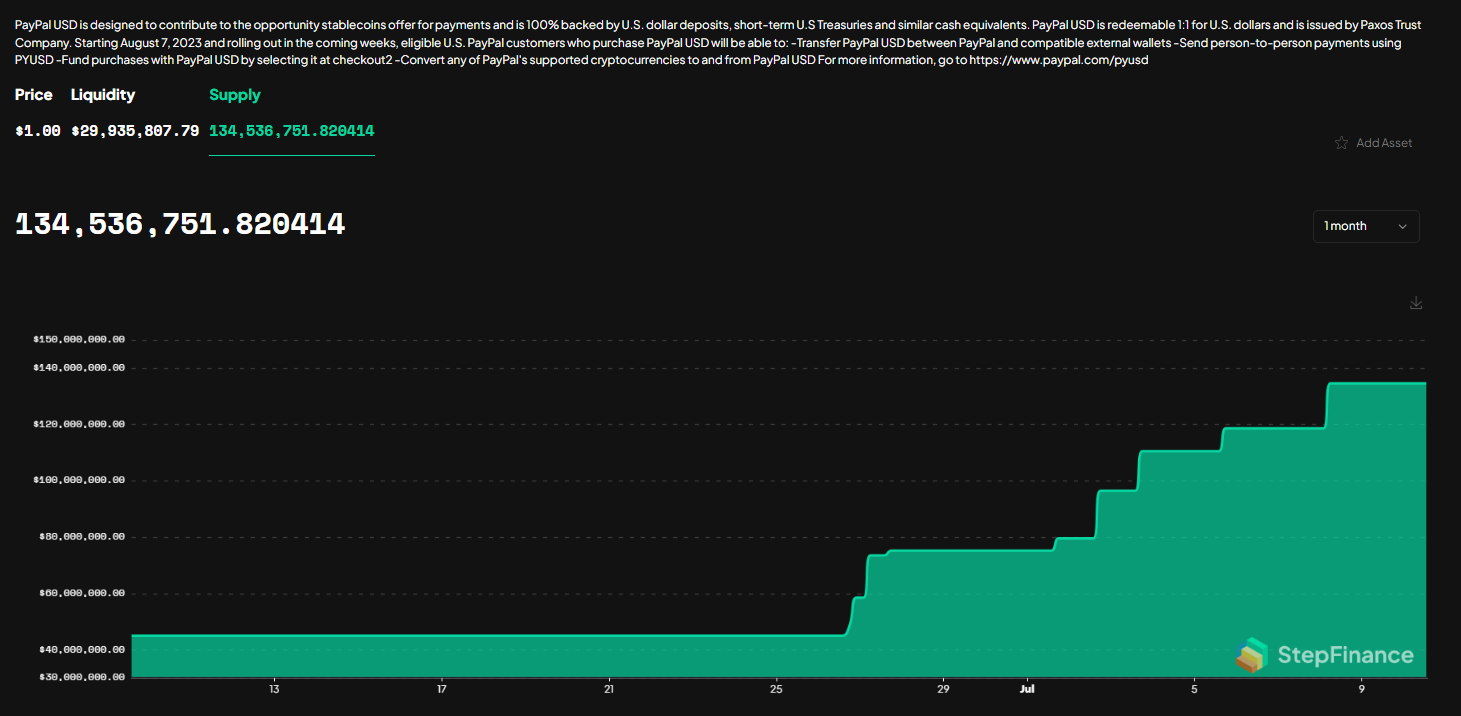
Task: Toggle the Liquidity metric on
Action: (102, 94)
